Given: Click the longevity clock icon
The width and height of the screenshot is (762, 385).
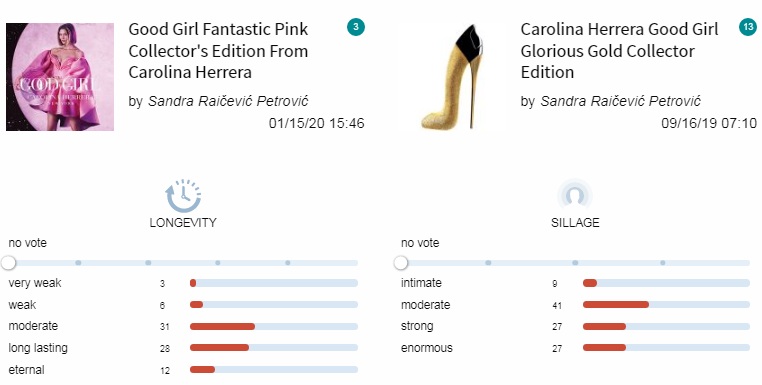Looking at the screenshot, I should tap(183, 195).
